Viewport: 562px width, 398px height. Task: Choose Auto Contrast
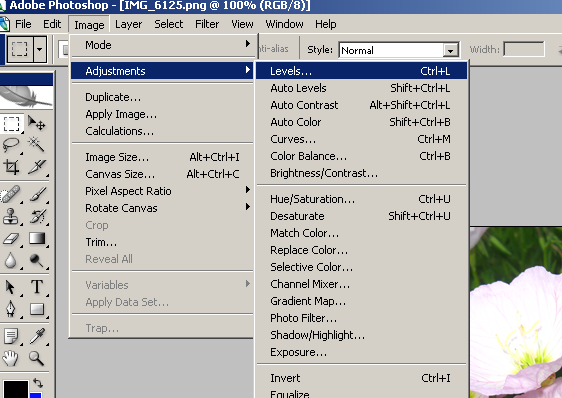coord(361,105)
